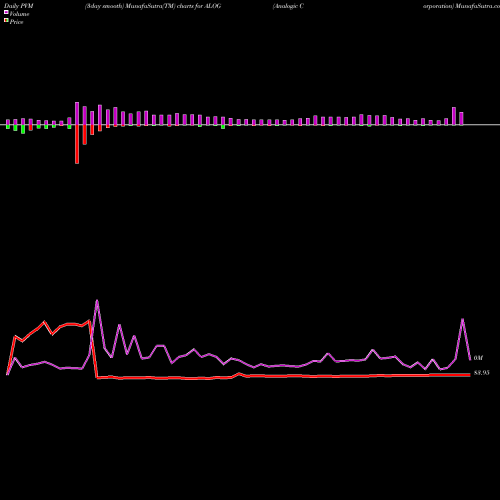Click the tallest magenta volume bar

click(x=77, y=114)
